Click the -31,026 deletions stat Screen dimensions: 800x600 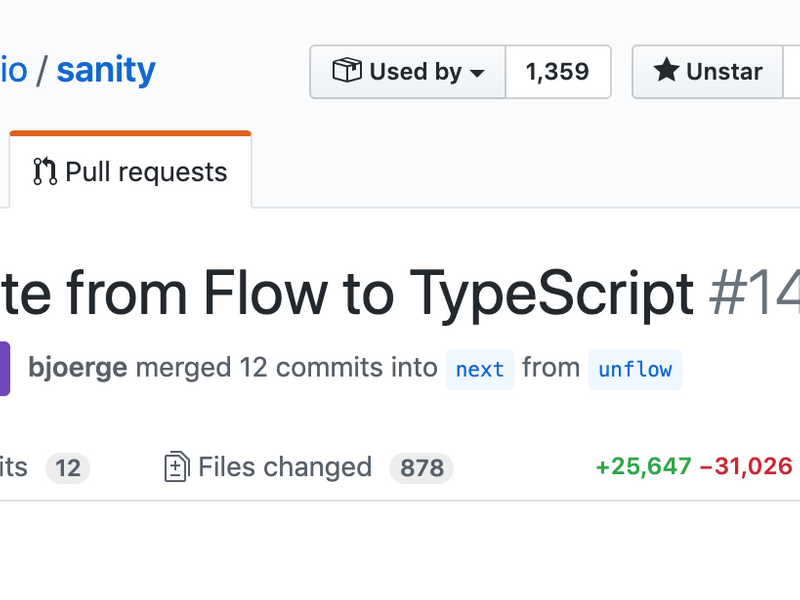[x=747, y=466]
